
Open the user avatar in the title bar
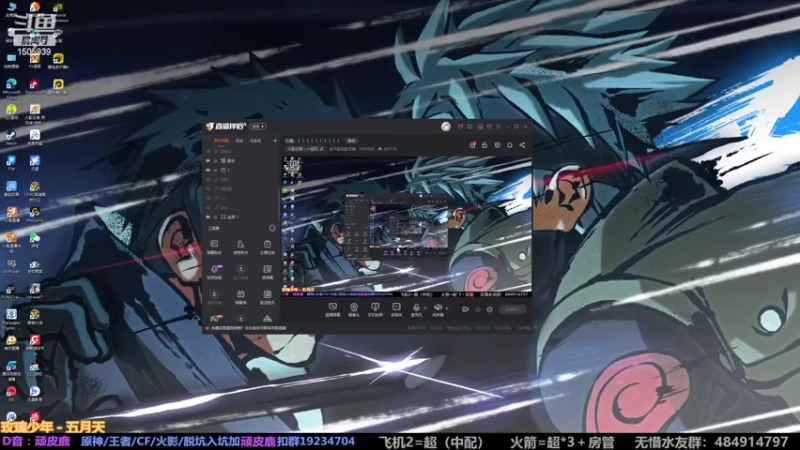click(x=446, y=127)
